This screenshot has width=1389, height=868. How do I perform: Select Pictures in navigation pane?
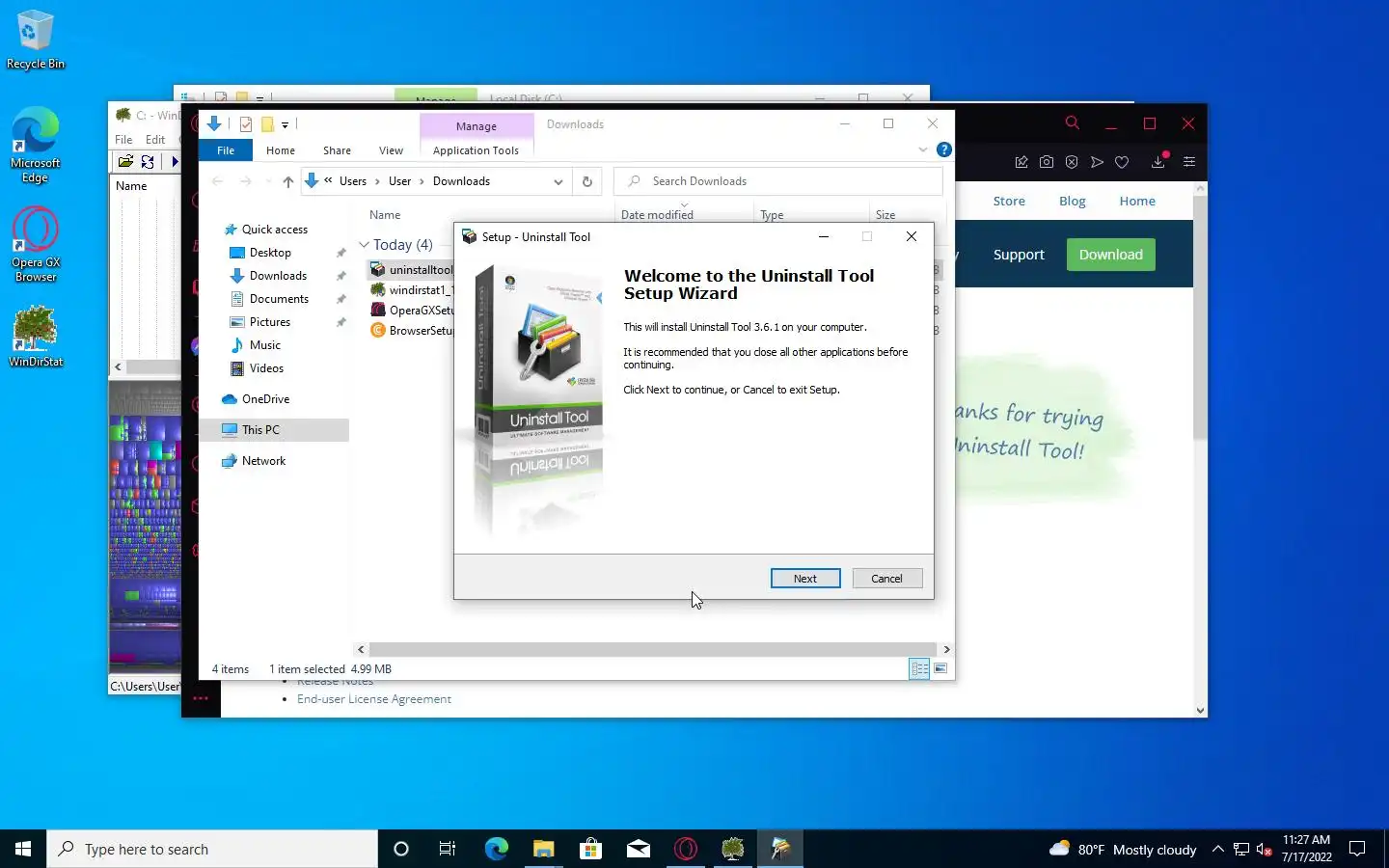click(x=269, y=322)
